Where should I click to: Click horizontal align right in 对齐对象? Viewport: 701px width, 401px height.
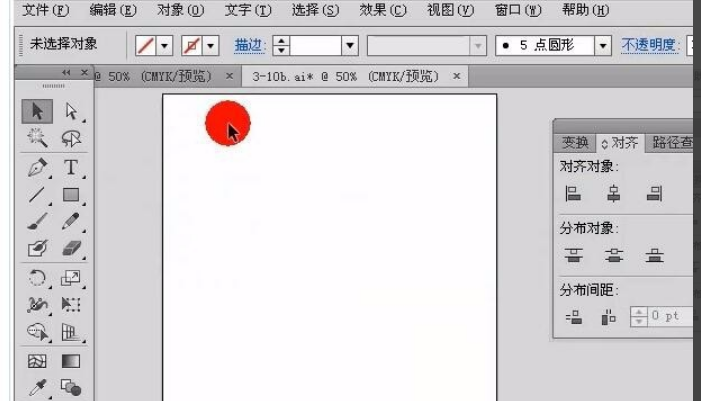[654, 194]
